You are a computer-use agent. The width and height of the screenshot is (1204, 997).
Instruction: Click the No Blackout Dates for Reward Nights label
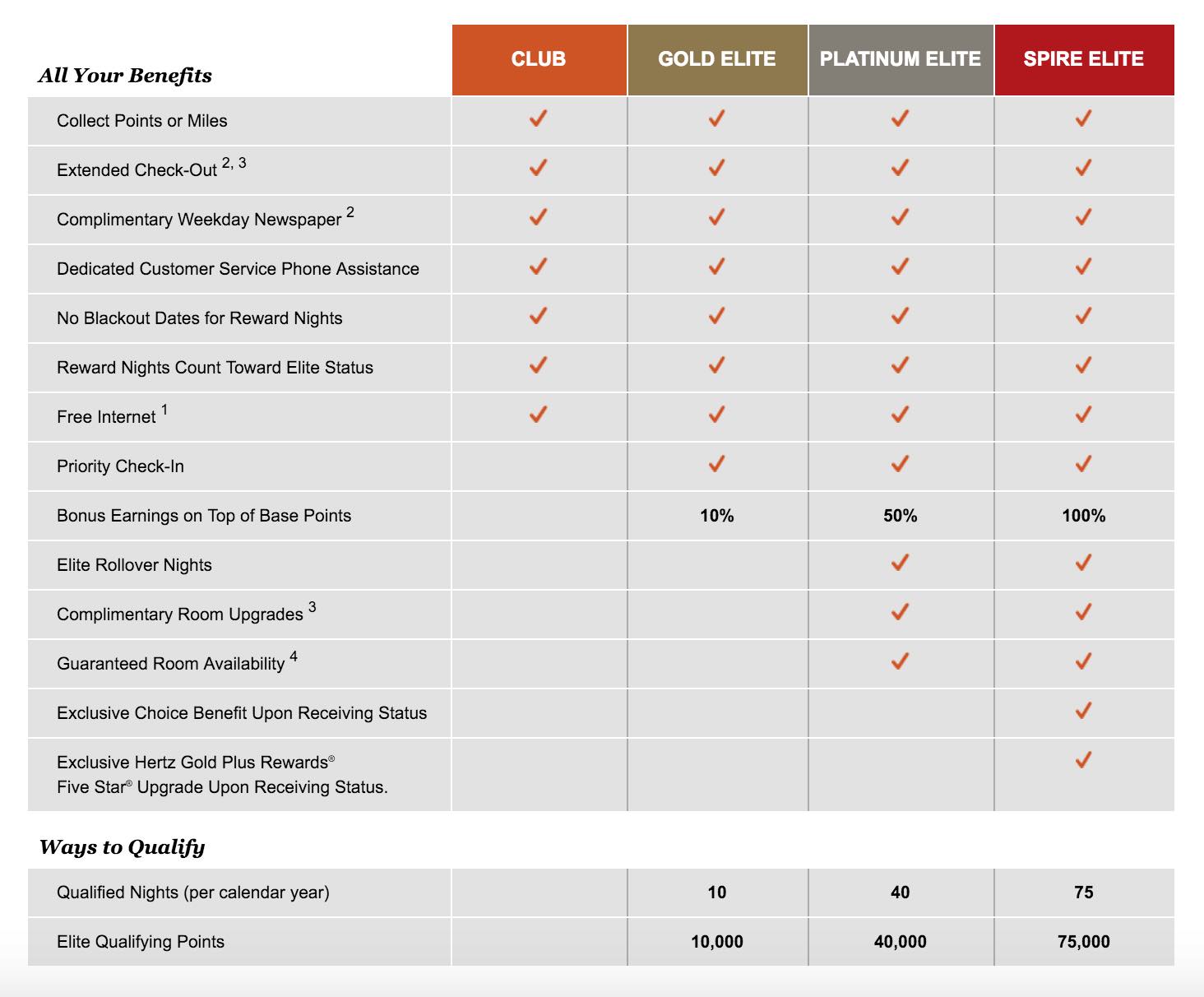pyautogui.click(x=199, y=318)
